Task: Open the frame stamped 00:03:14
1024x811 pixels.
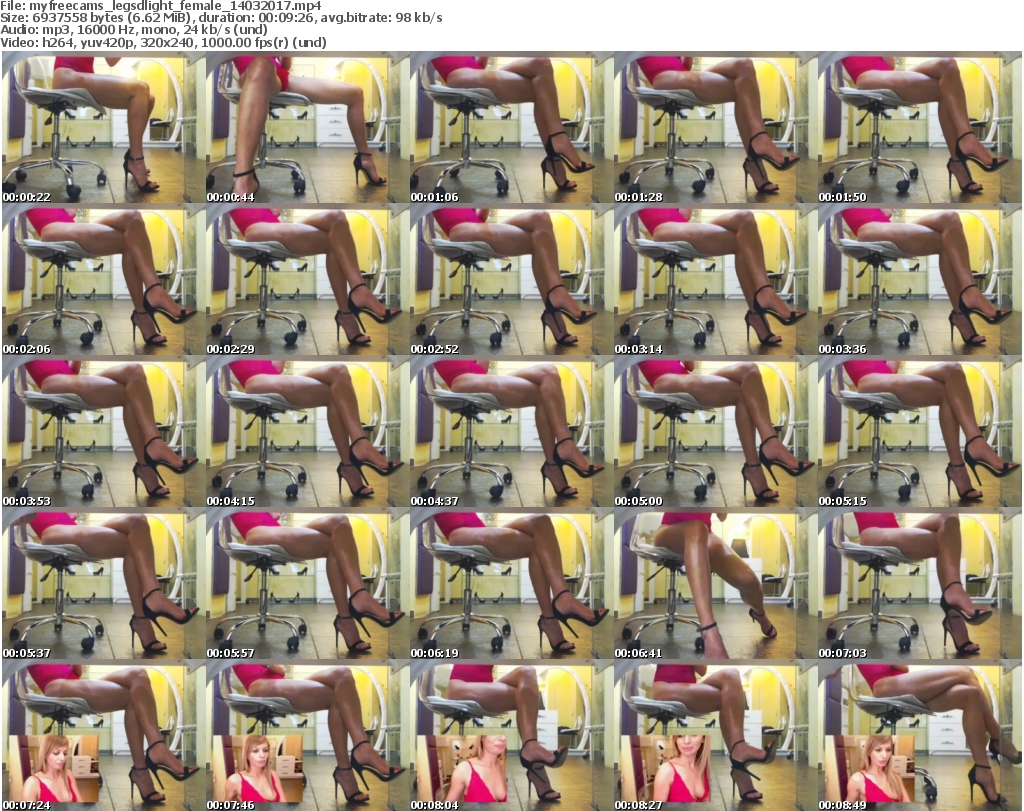Action: 715,281
